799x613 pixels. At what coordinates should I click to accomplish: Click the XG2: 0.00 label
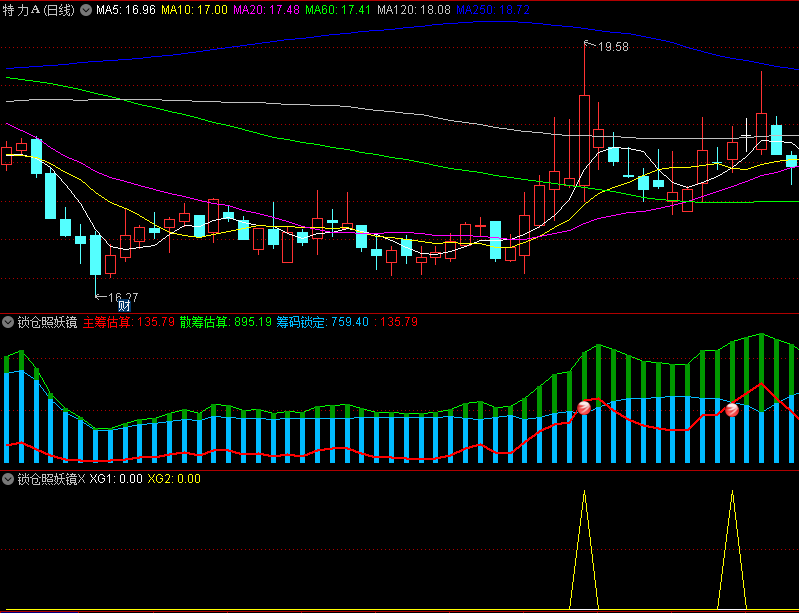coord(174,479)
